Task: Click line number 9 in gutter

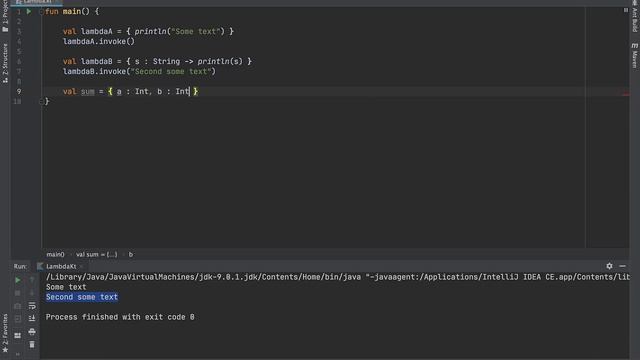Action: pyautogui.click(x=19, y=91)
